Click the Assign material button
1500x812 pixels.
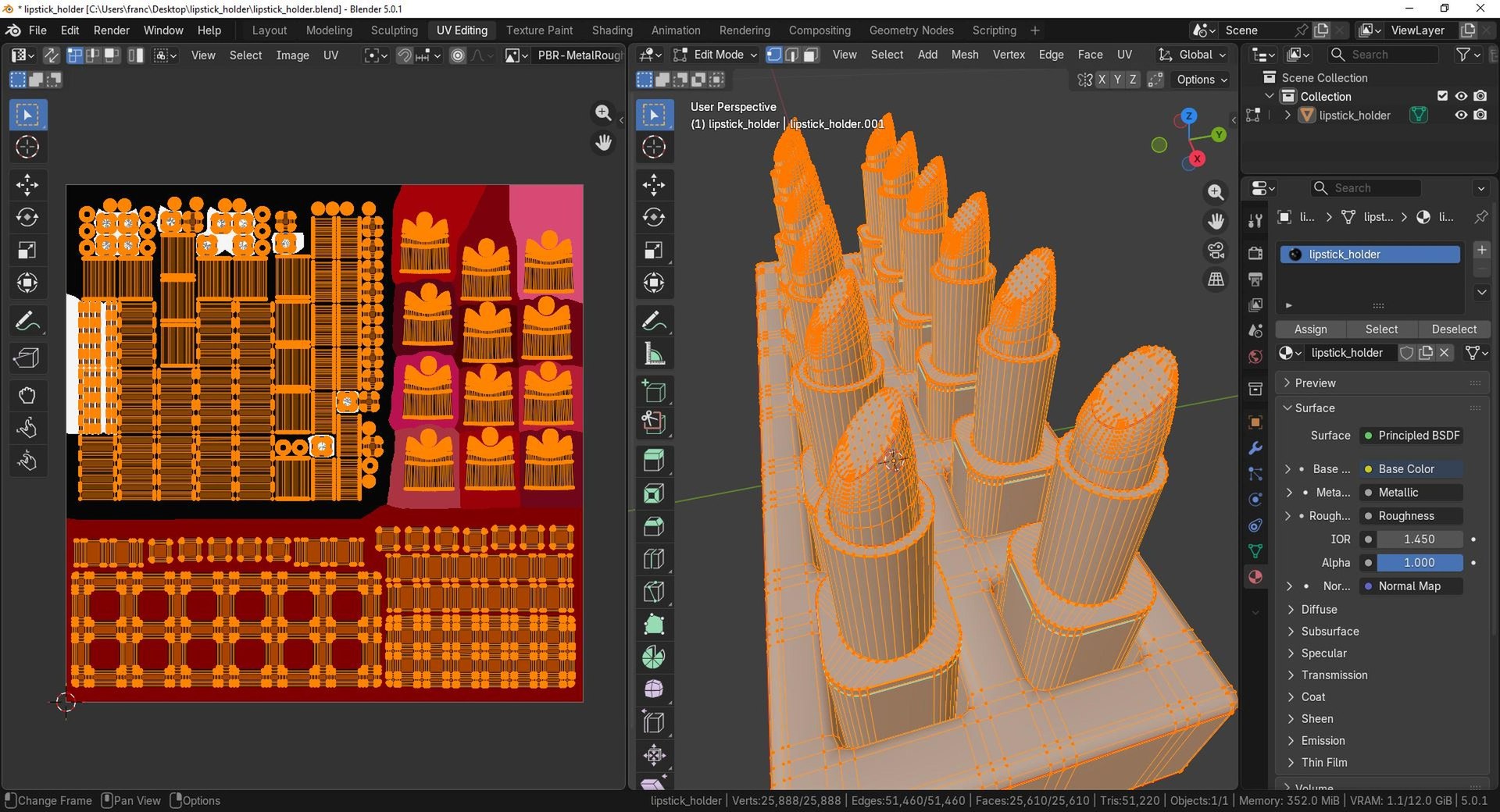tap(1310, 329)
